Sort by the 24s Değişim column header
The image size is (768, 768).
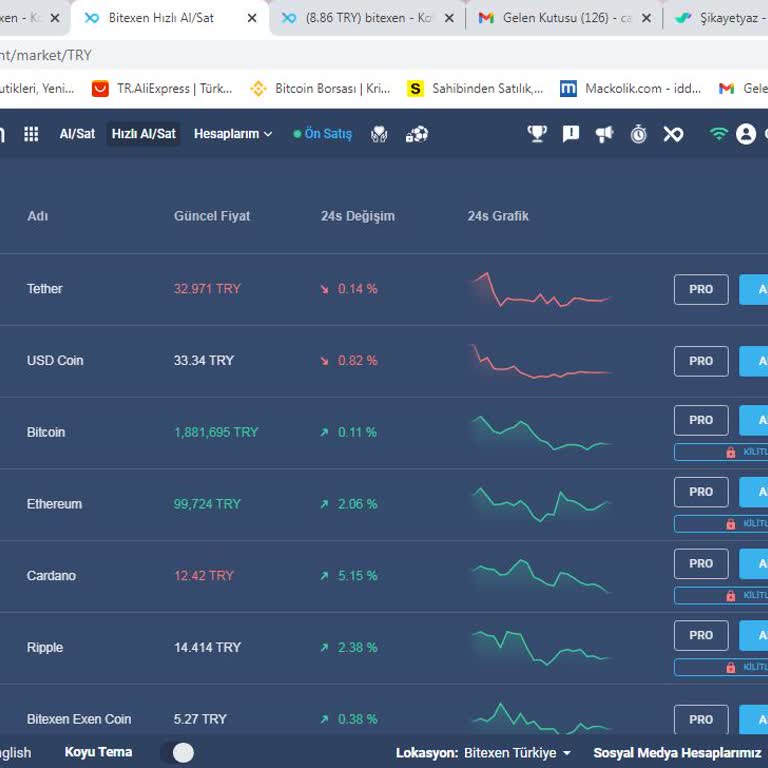click(358, 216)
